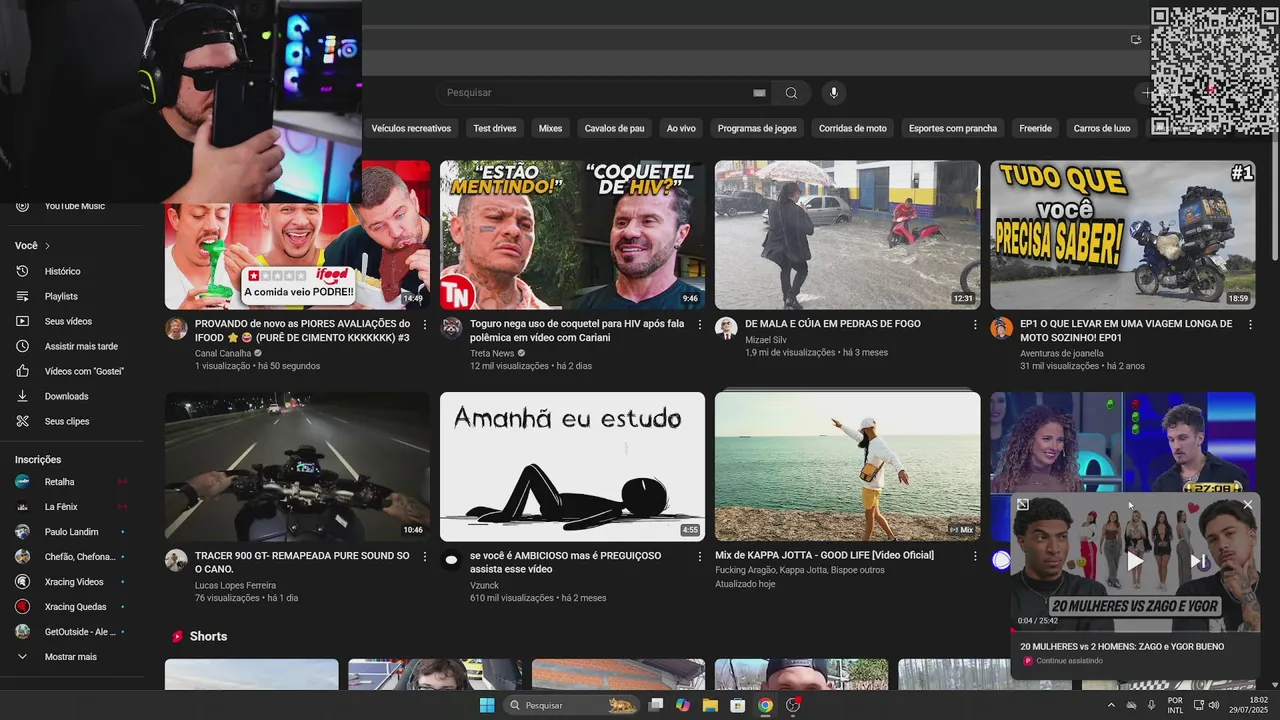
Task: Open the Xracing Quedas subscription
Action: (72, 607)
